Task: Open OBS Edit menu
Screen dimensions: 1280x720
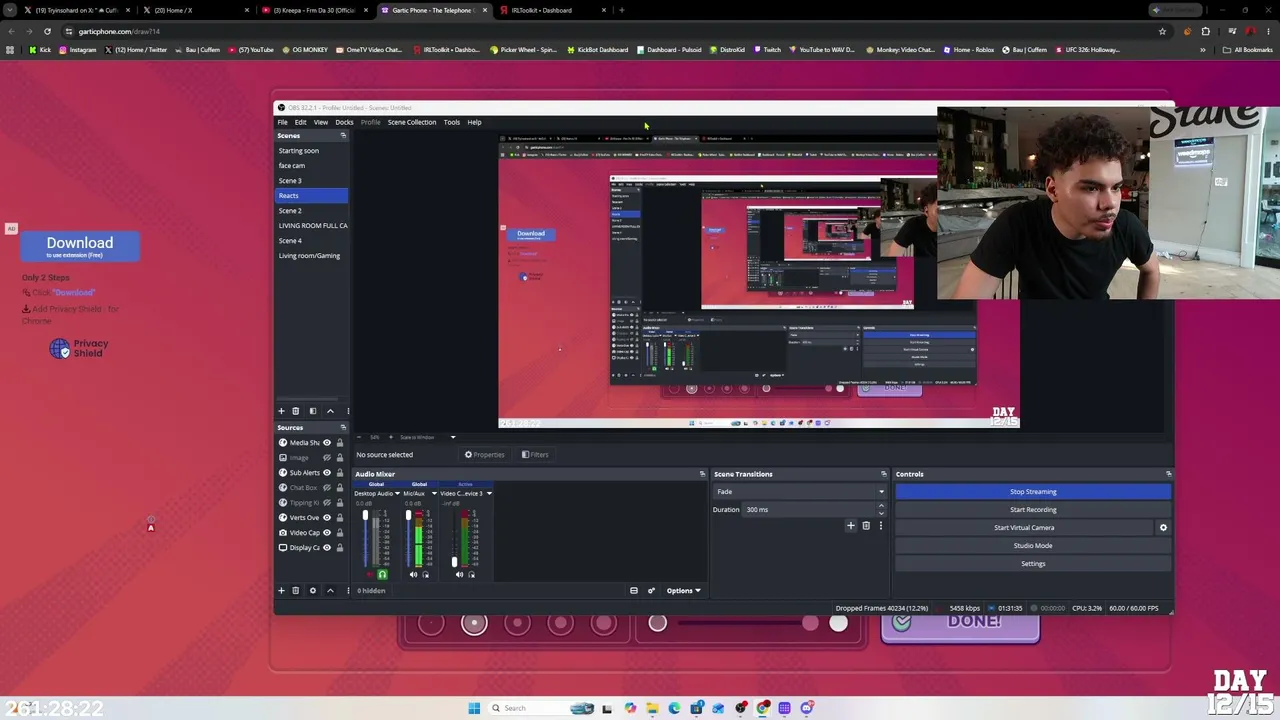Action: tap(300, 122)
